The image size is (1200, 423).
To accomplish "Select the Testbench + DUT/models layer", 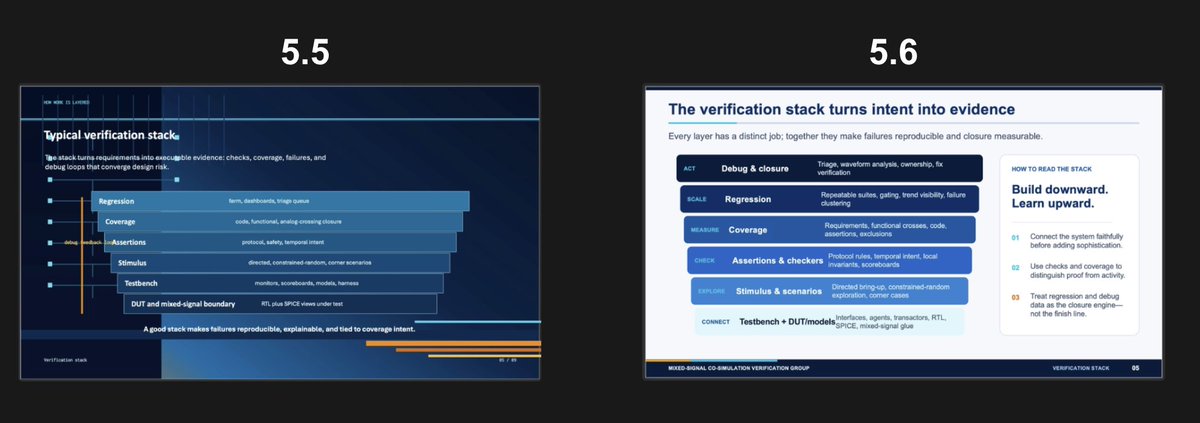I will tap(829, 322).
